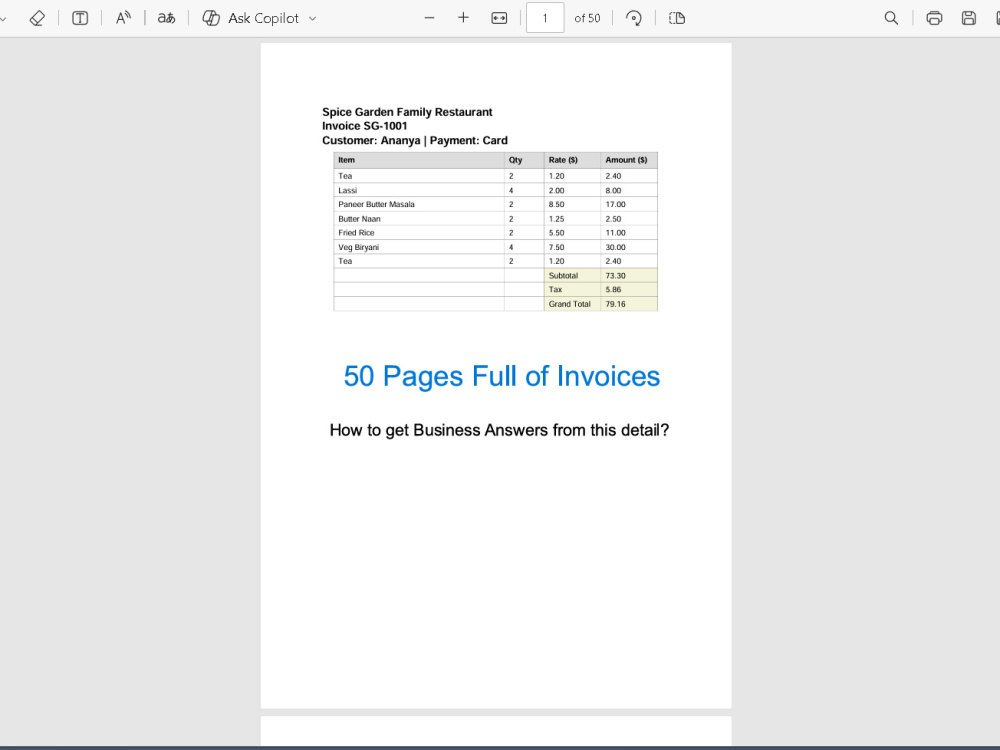Click the 17.00 amount cell

point(628,204)
